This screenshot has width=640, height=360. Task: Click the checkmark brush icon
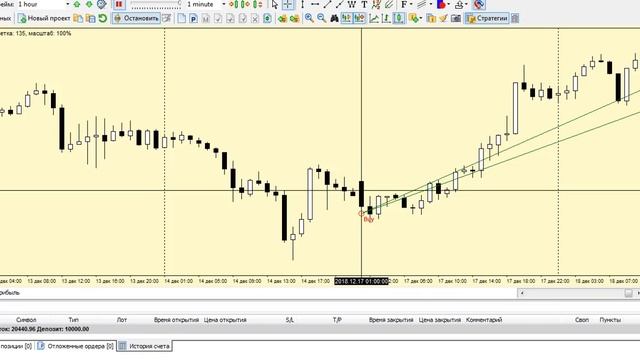tap(443, 18)
